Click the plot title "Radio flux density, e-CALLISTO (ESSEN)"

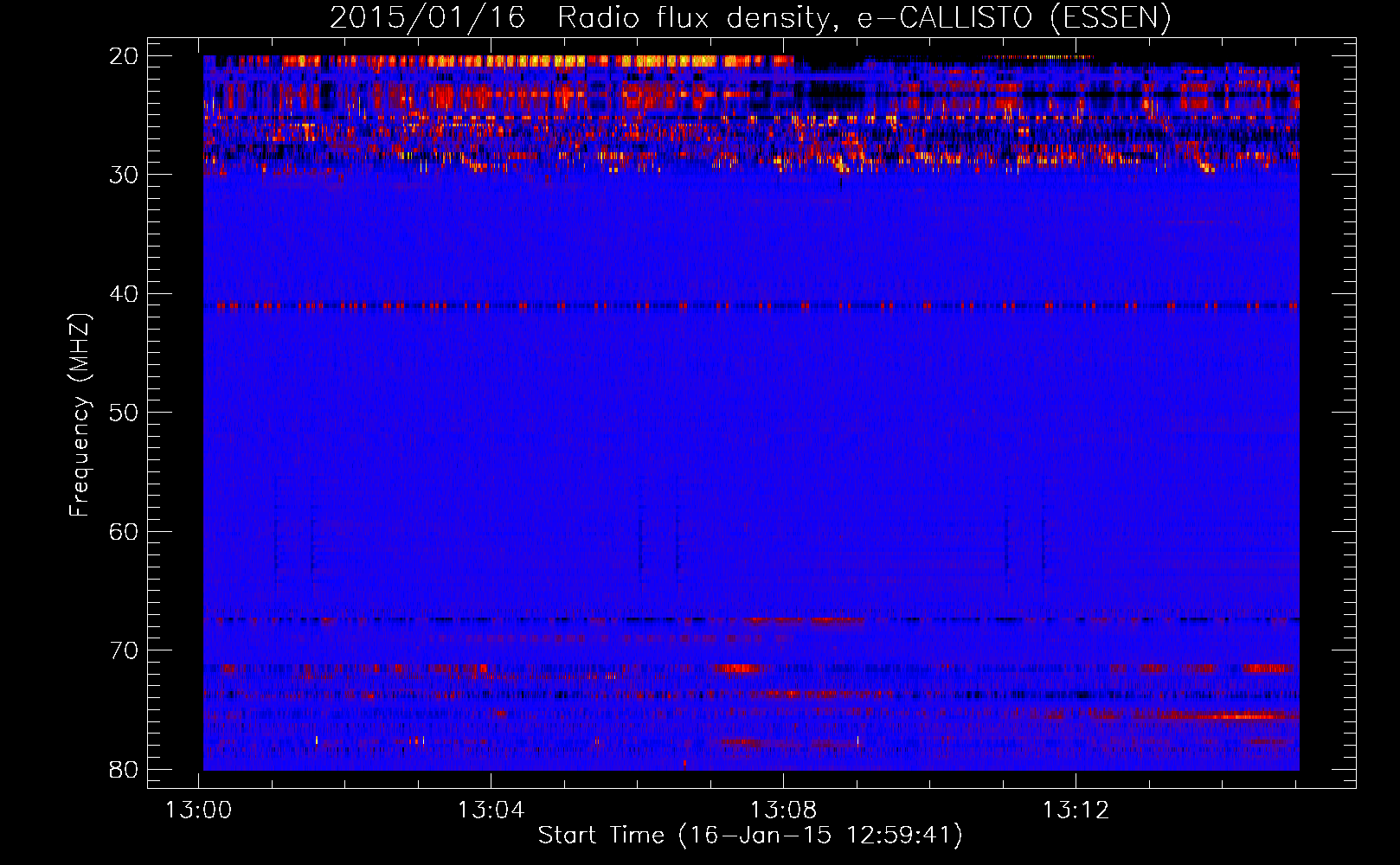[864, 18]
